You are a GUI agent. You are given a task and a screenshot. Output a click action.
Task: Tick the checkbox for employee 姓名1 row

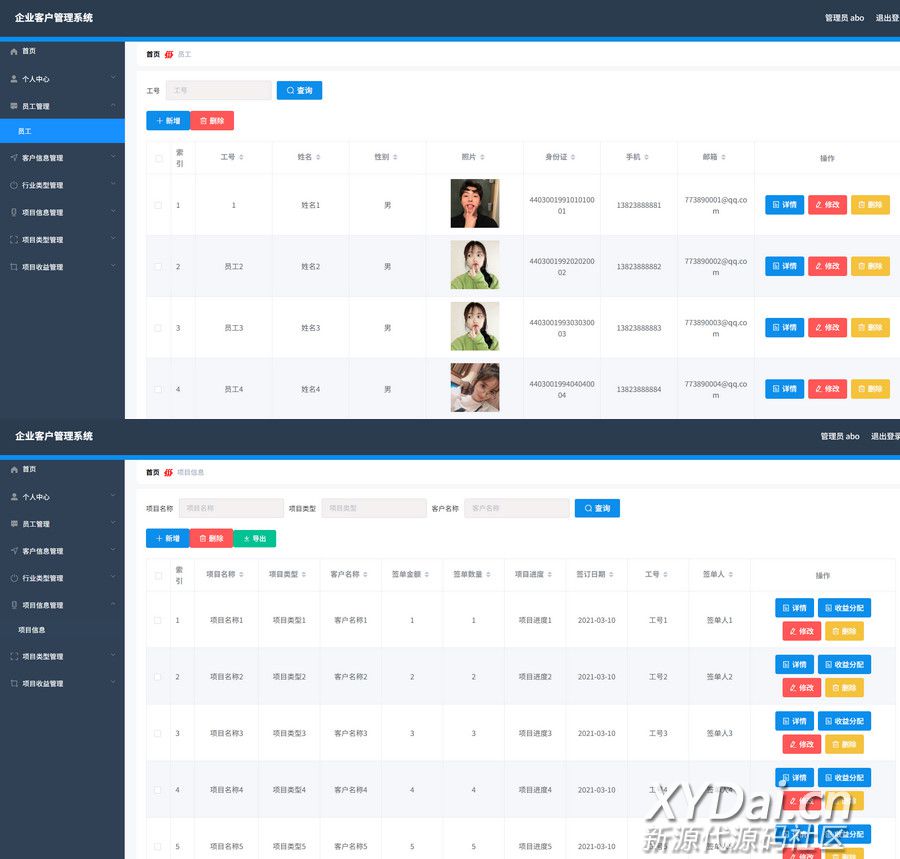coord(158,205)
